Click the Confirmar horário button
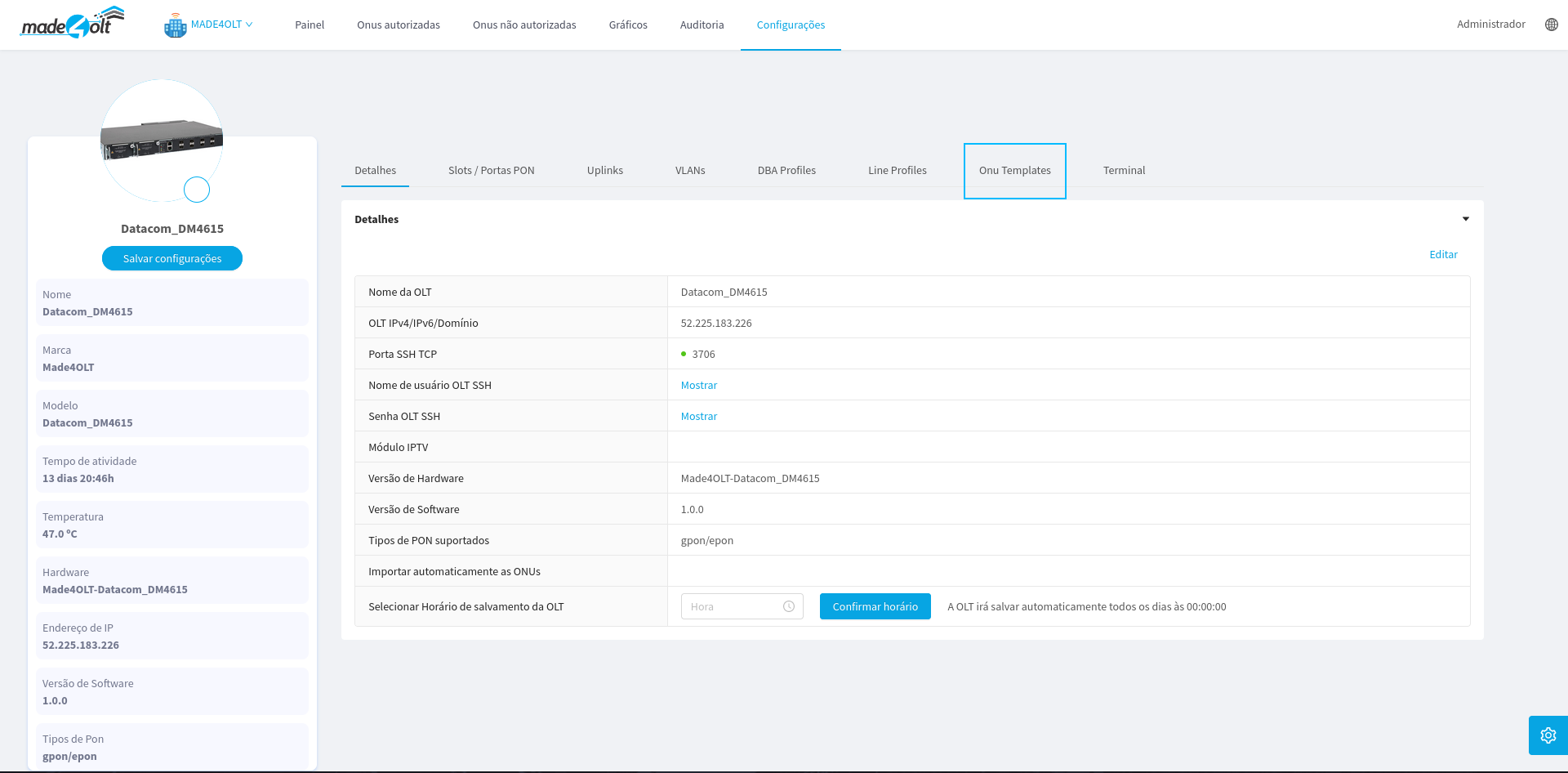The image size is (1568, 773). pyautogui.click(x=875, y=606)
